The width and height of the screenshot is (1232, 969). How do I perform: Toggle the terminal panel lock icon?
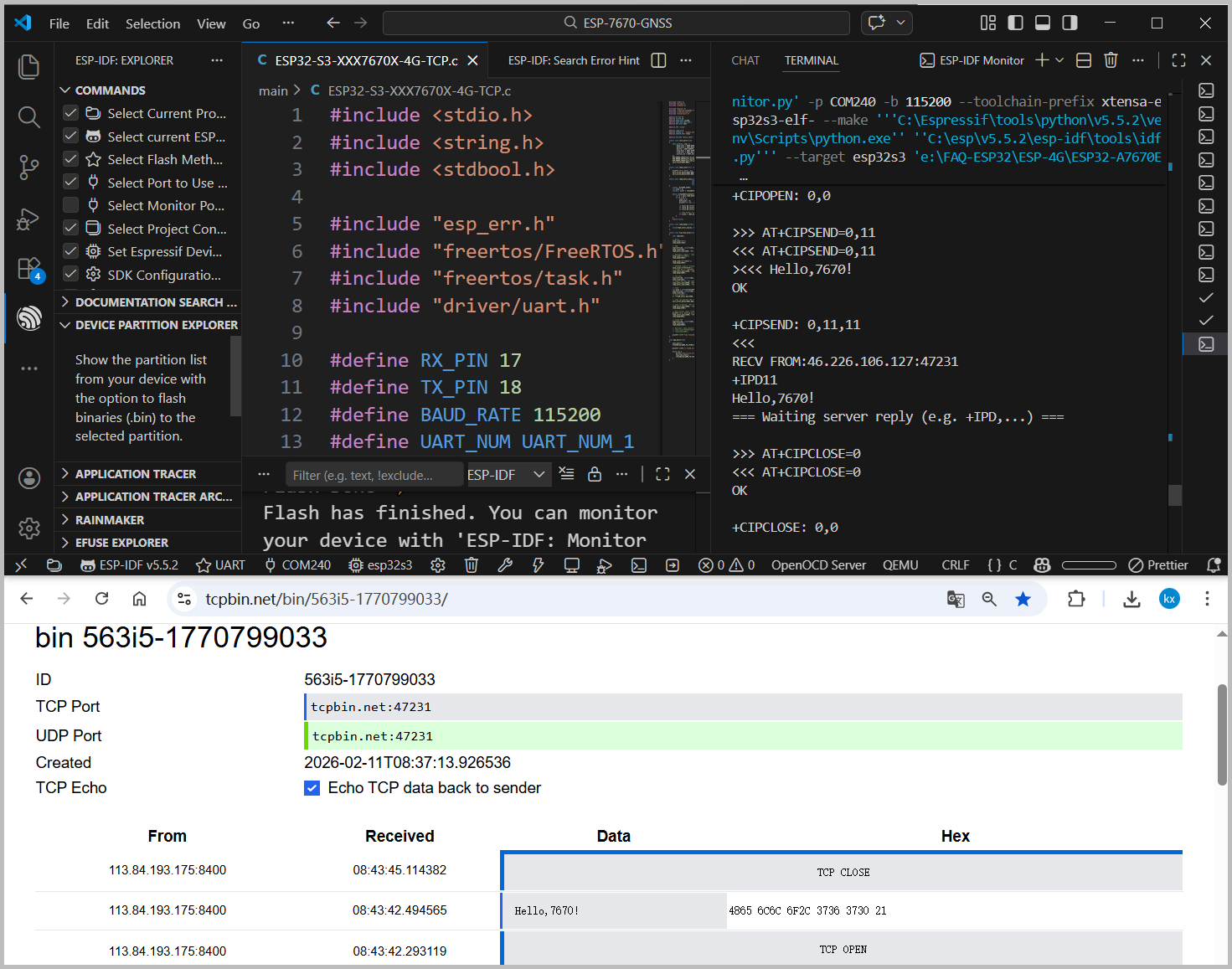pos(595,474)
